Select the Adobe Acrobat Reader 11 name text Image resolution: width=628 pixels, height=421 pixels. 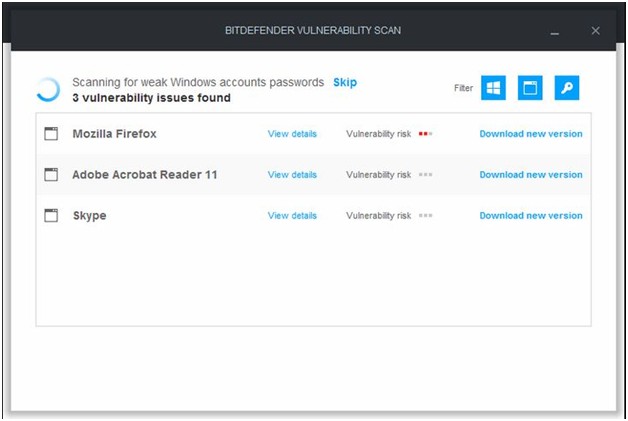tap(145, 175)
